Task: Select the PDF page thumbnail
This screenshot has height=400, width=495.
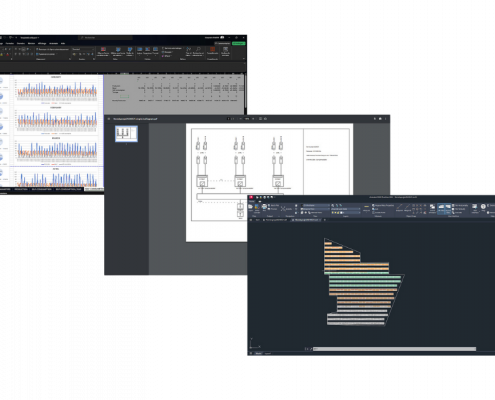Action: (126, 134)
